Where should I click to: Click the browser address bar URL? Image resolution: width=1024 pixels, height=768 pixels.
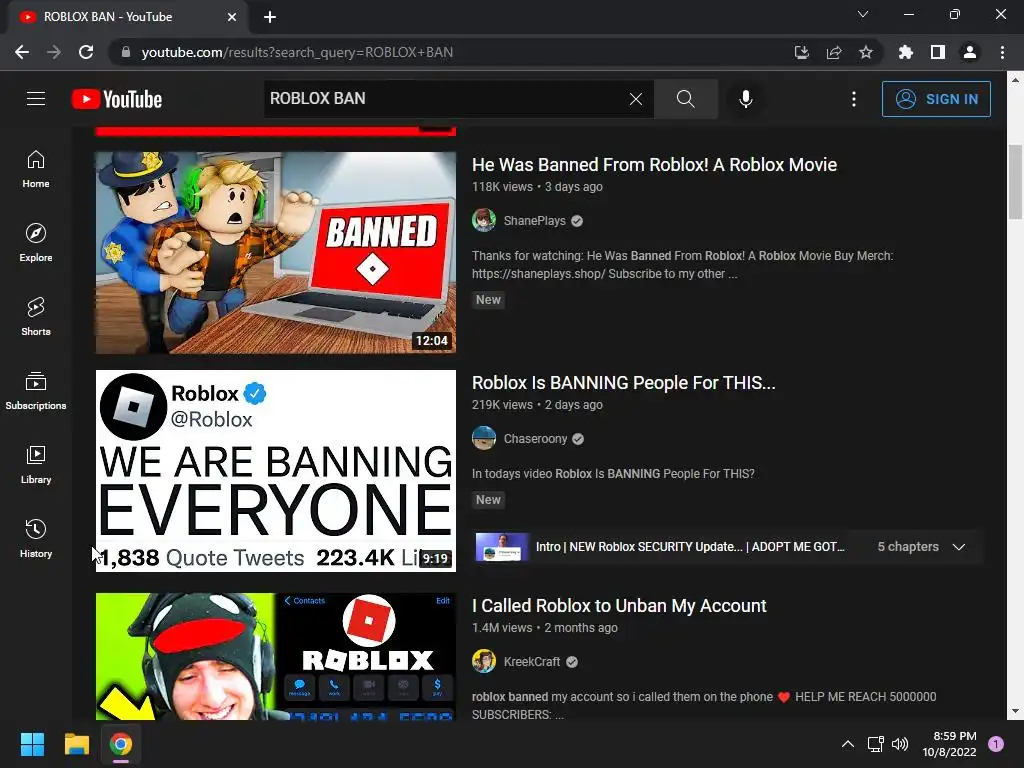[297, 52]
